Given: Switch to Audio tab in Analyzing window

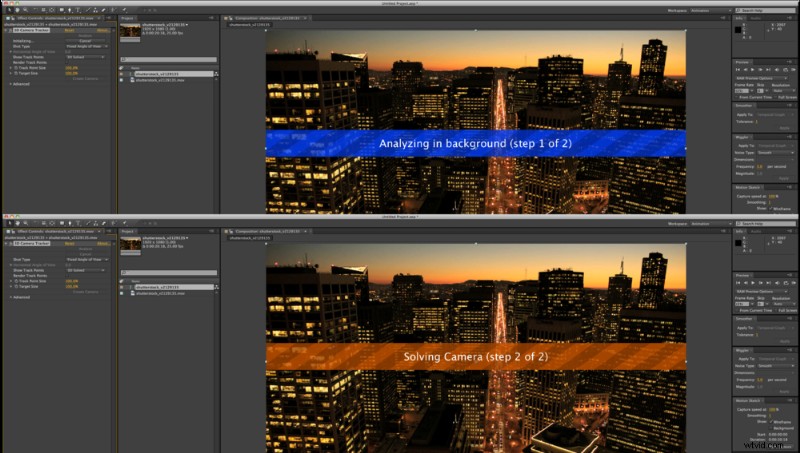Looking at the screenshot, I should (x=756, y=18).
